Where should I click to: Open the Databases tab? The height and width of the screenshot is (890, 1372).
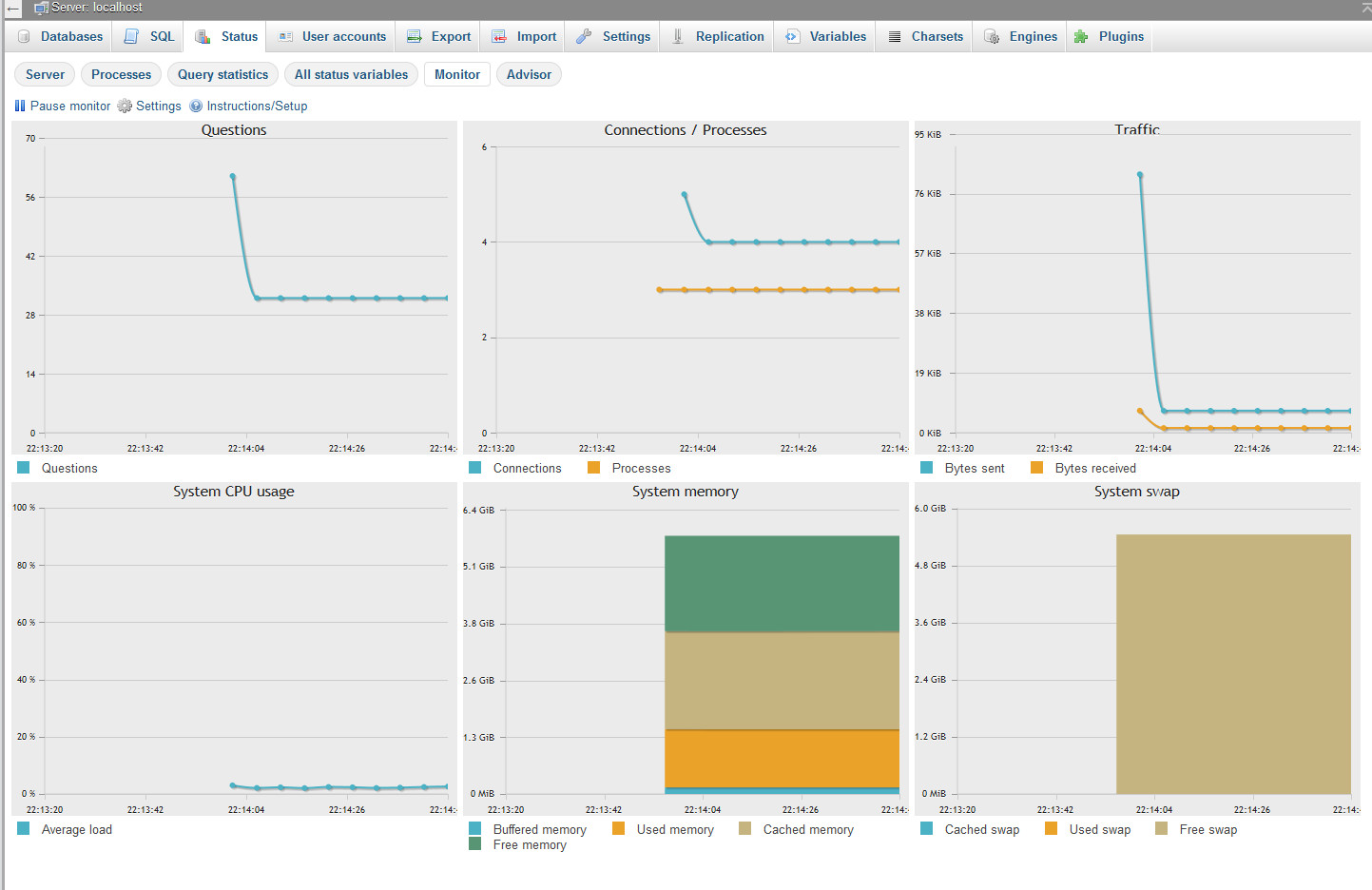(60, 36)
